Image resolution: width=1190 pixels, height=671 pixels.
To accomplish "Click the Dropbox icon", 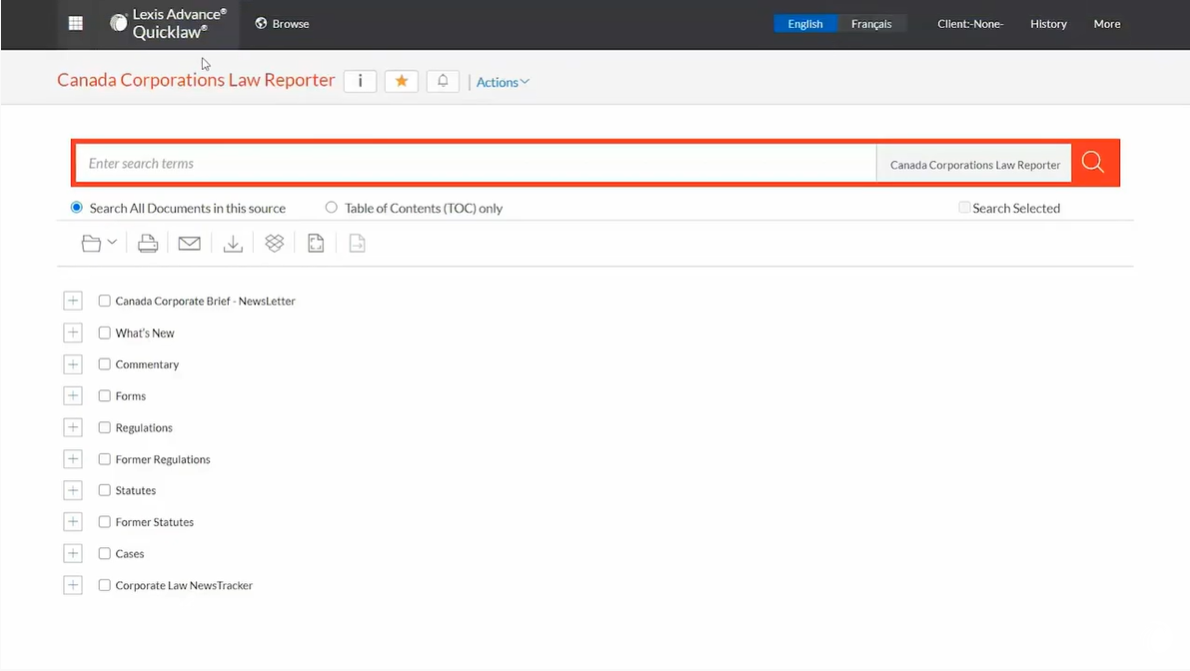I will [x=274, y=243].
